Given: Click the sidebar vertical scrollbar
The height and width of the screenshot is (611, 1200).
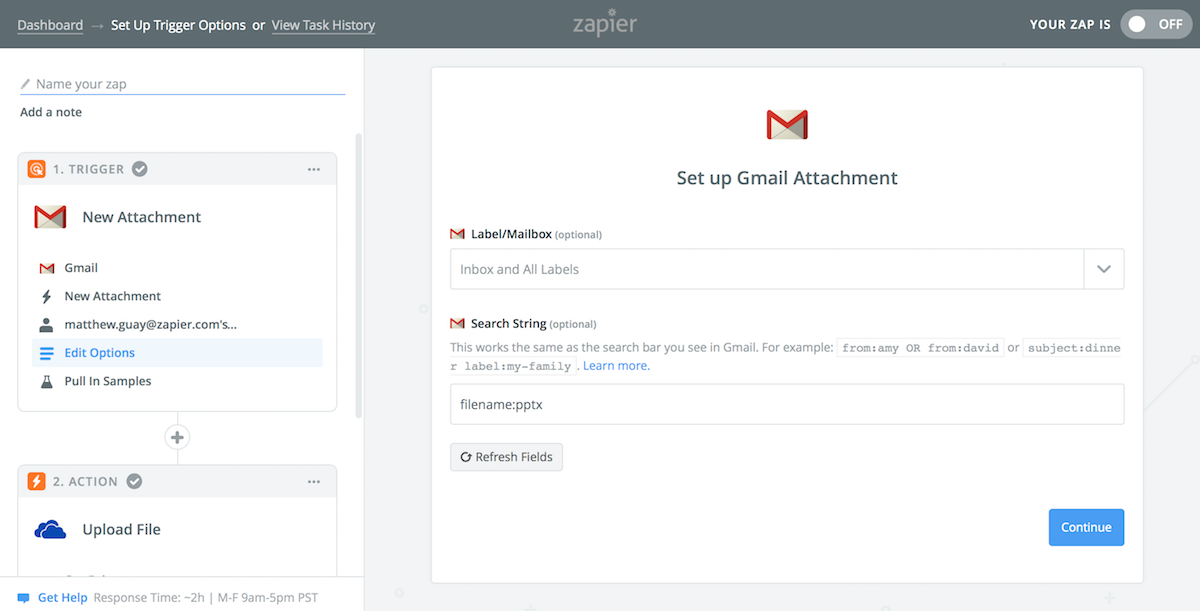Looking at the screenshot, I should click(358, 275).
